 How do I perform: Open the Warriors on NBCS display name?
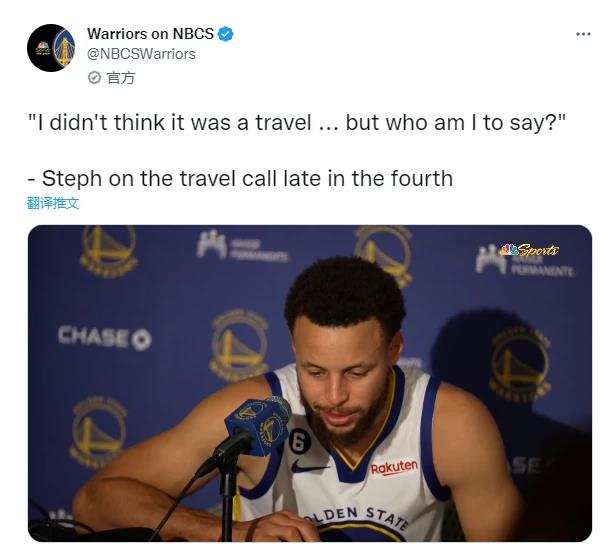[x=150, y=34]
